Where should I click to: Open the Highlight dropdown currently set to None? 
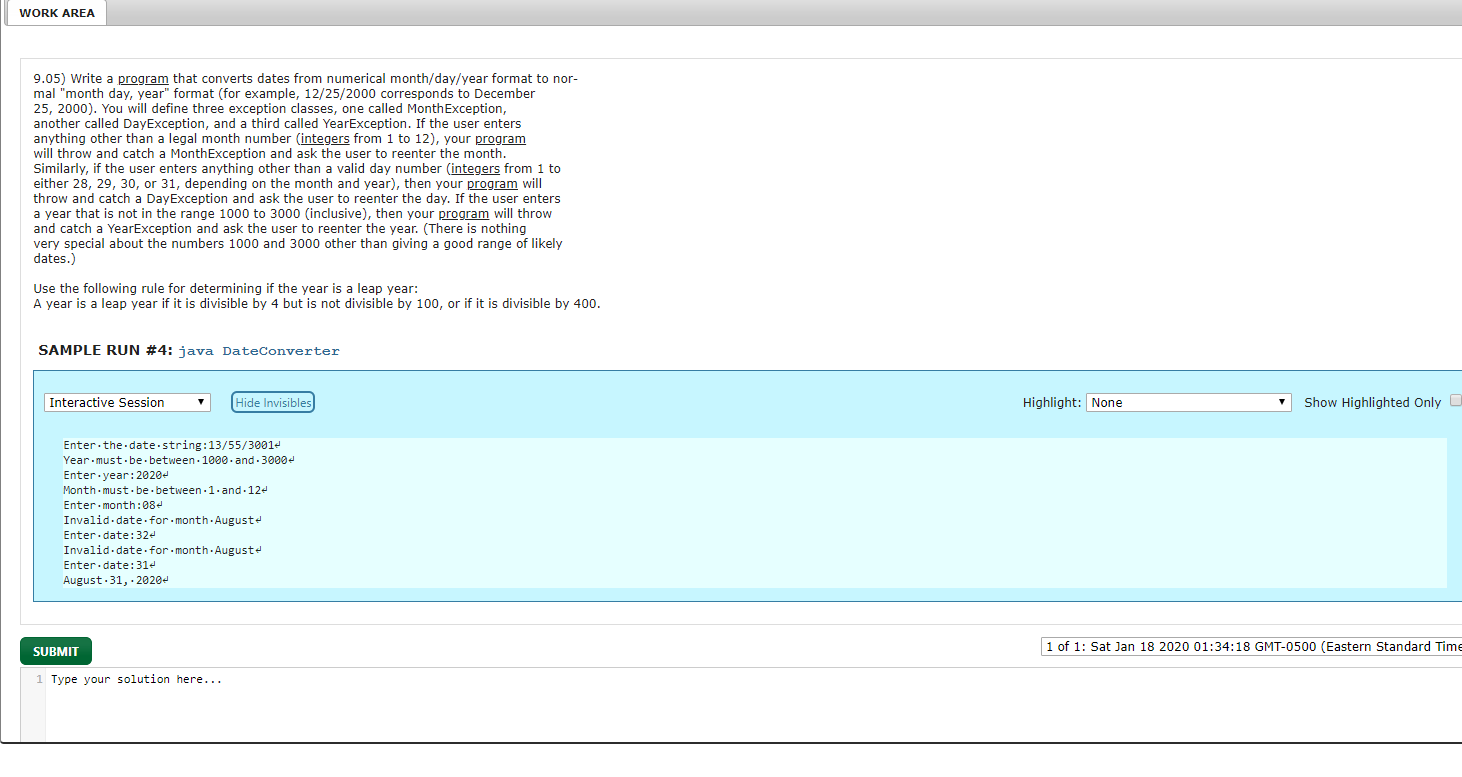coord(1188,401)
